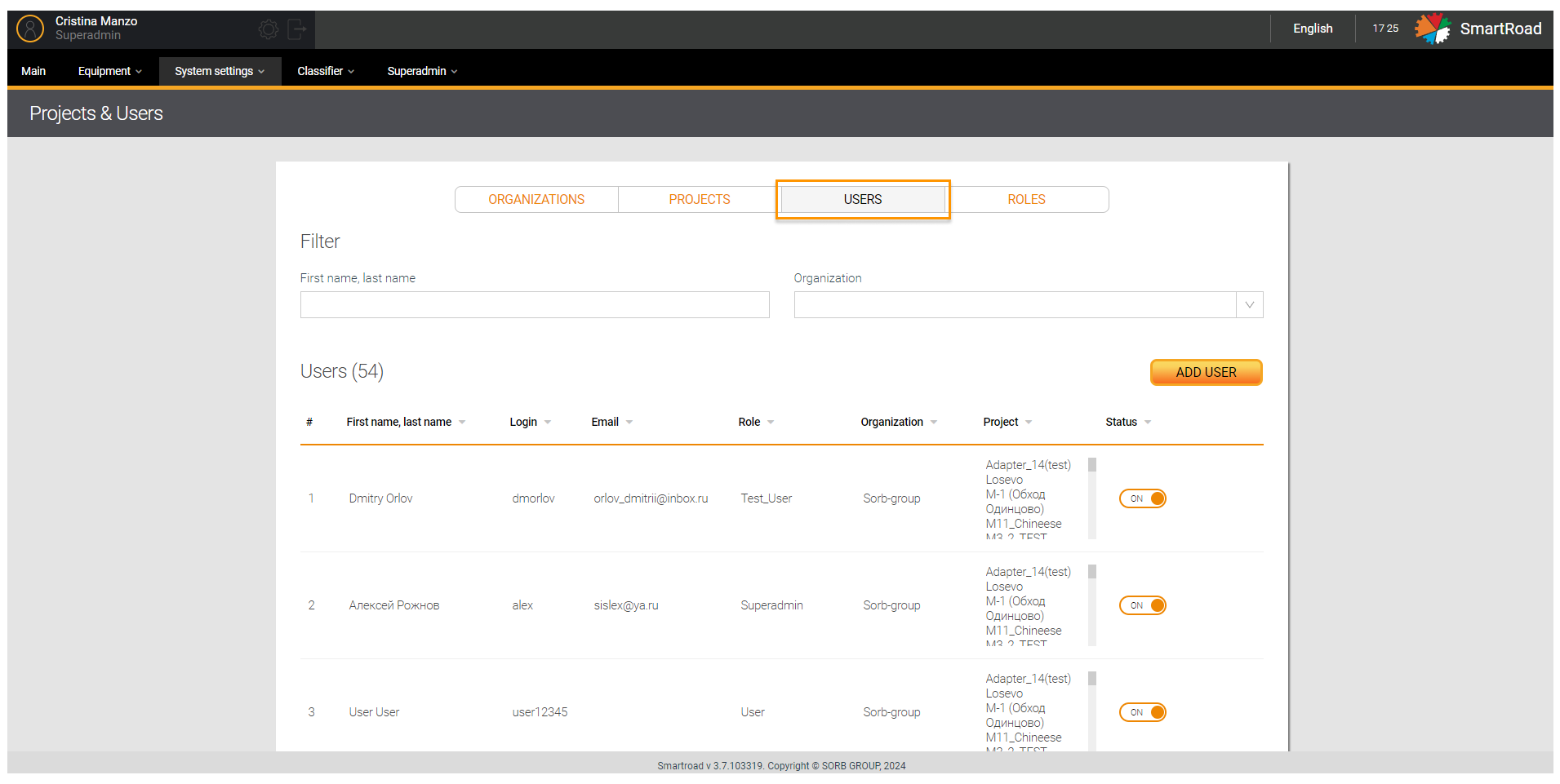Screen dimensions: 1560x784
Task: Click the Email column header label
Action: click(605, 423)
